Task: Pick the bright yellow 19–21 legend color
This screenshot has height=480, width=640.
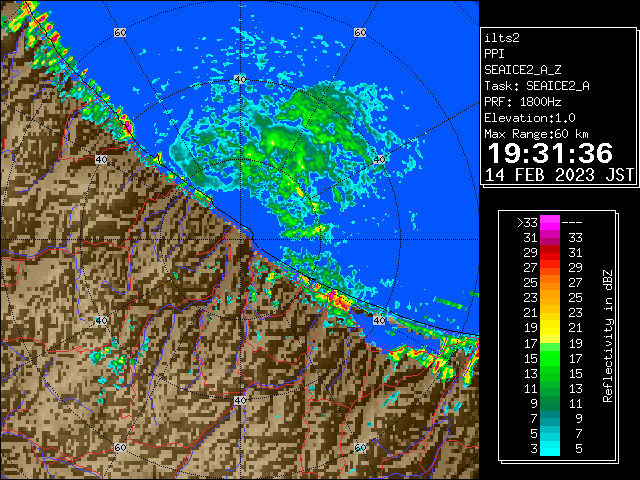Action: (x=550, y=328)
